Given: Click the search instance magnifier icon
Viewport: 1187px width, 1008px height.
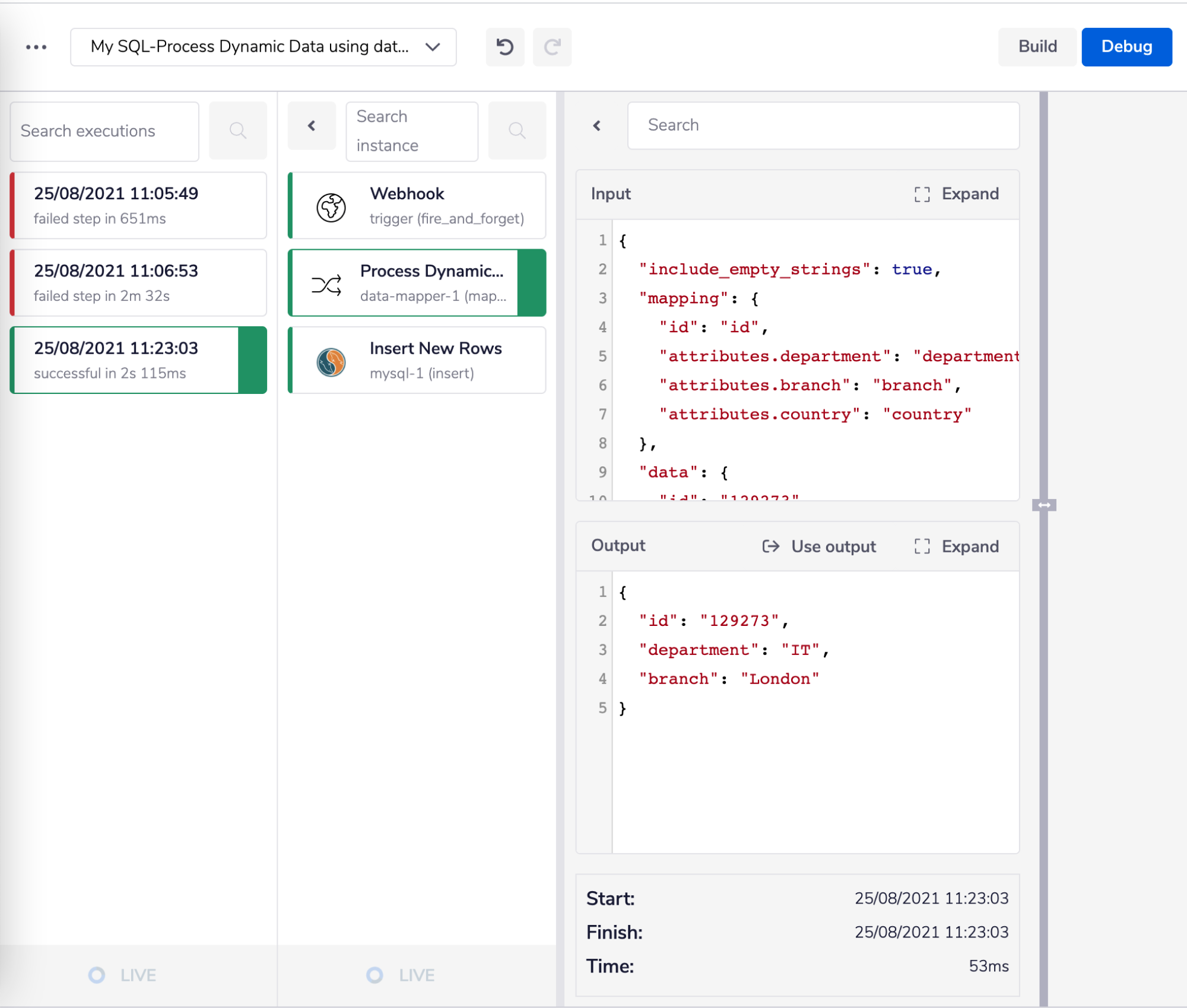Looking at the screenshot, I should [x=516, y=131].
